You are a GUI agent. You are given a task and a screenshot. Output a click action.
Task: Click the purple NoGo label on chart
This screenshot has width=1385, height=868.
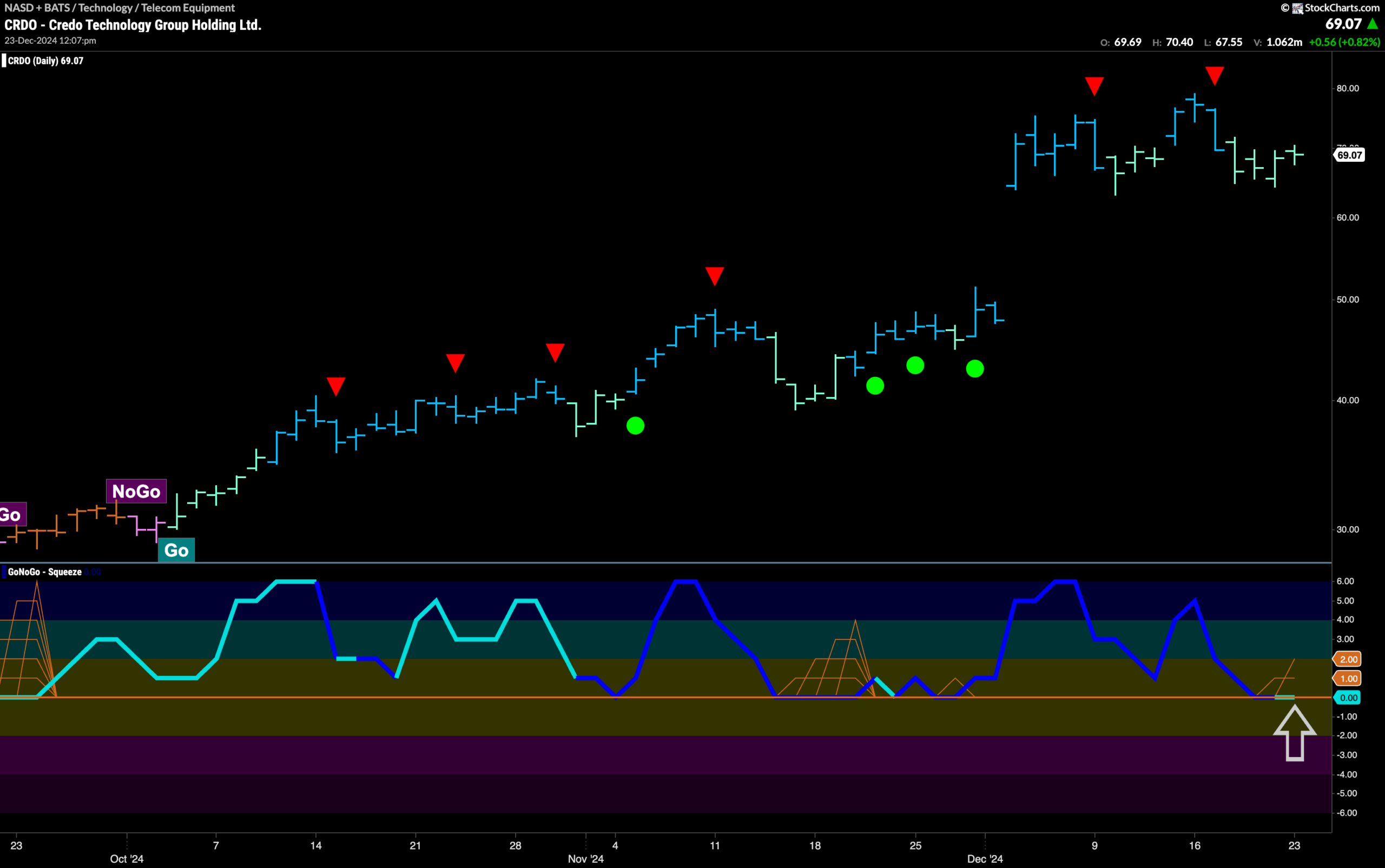coord(136,492)
